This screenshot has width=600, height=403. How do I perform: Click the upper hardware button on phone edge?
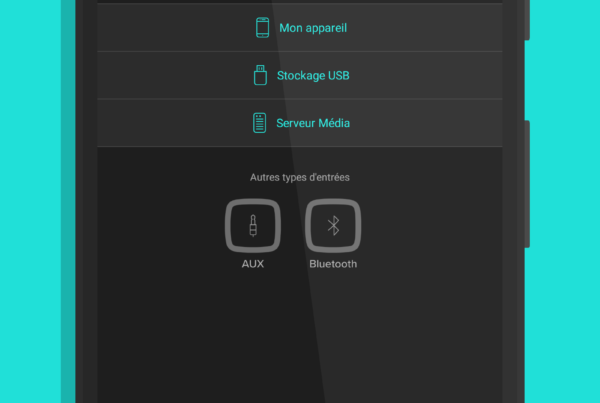point(527,20)
